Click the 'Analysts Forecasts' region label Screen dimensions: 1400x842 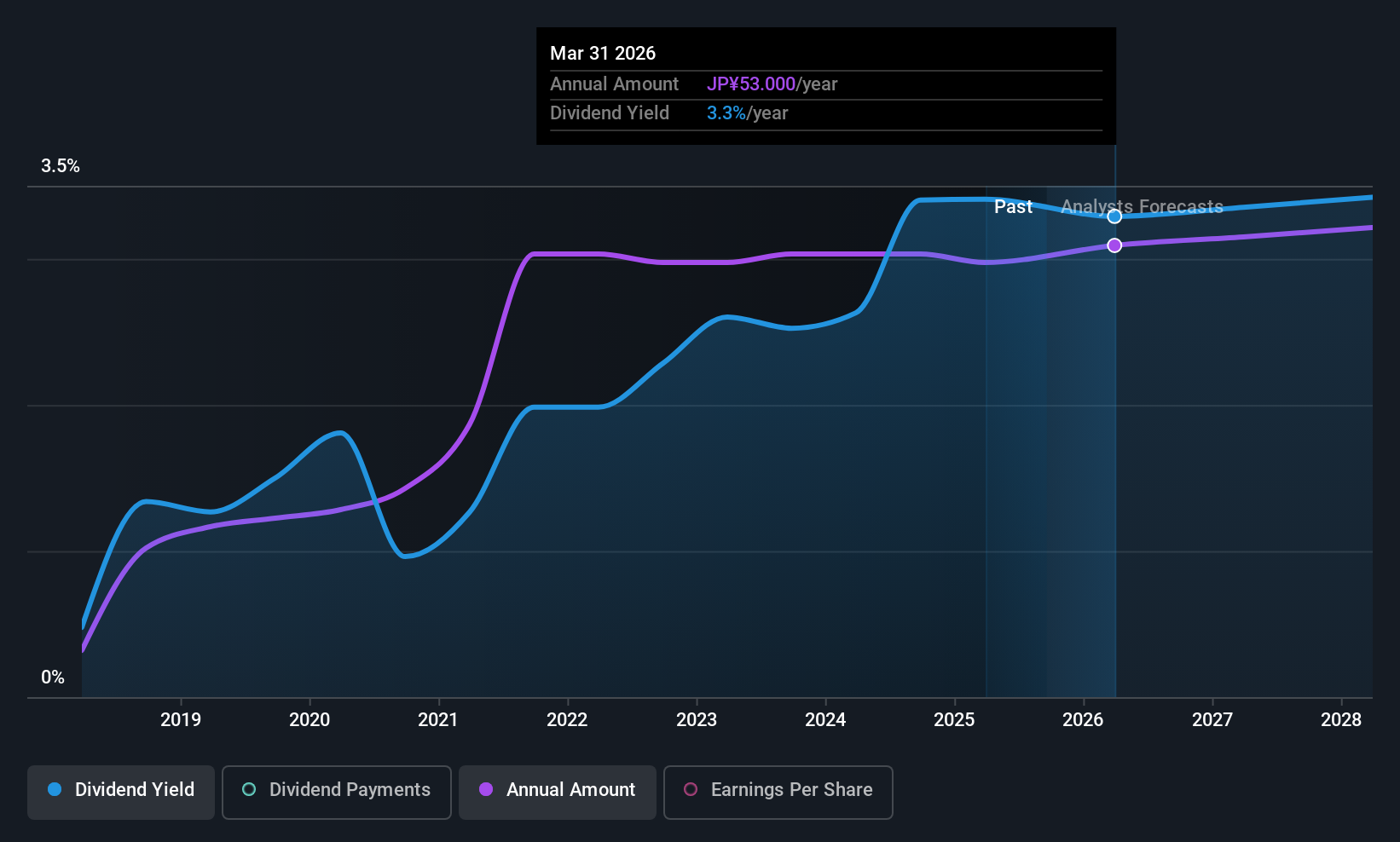tap(1142, 207)
